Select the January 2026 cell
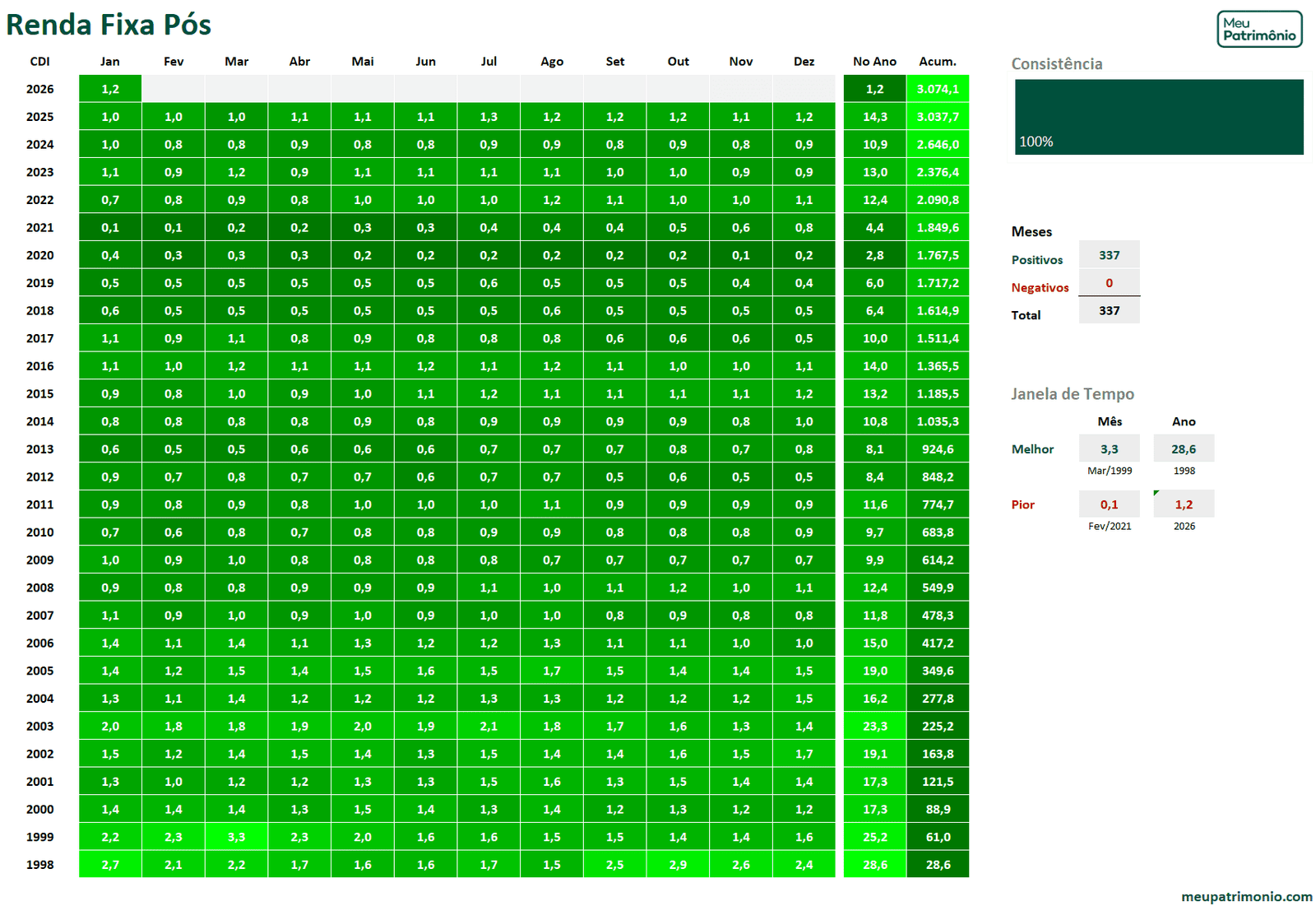The image size is (1316, 906). (x=110, y=89)
